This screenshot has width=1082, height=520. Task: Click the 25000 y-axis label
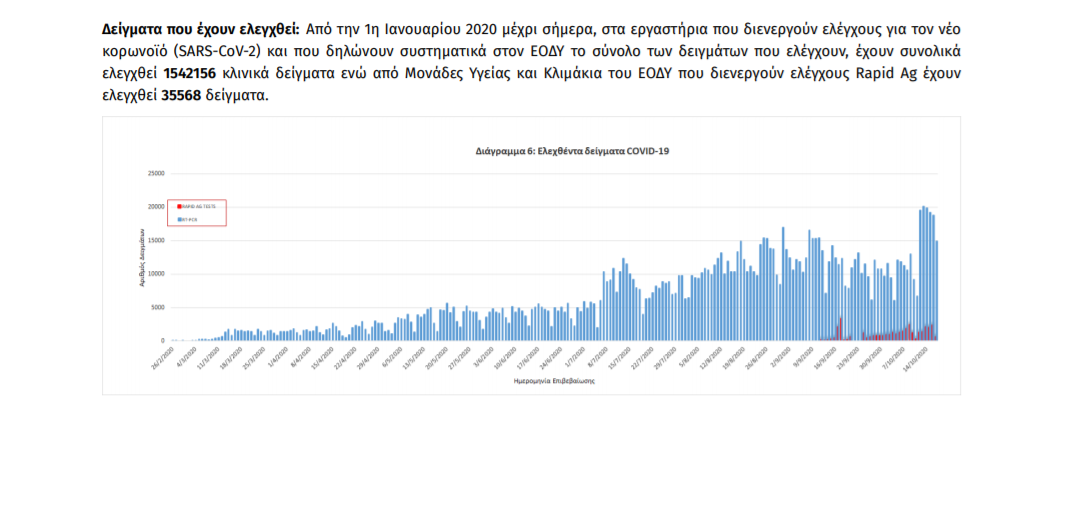[x=156, y=173]
